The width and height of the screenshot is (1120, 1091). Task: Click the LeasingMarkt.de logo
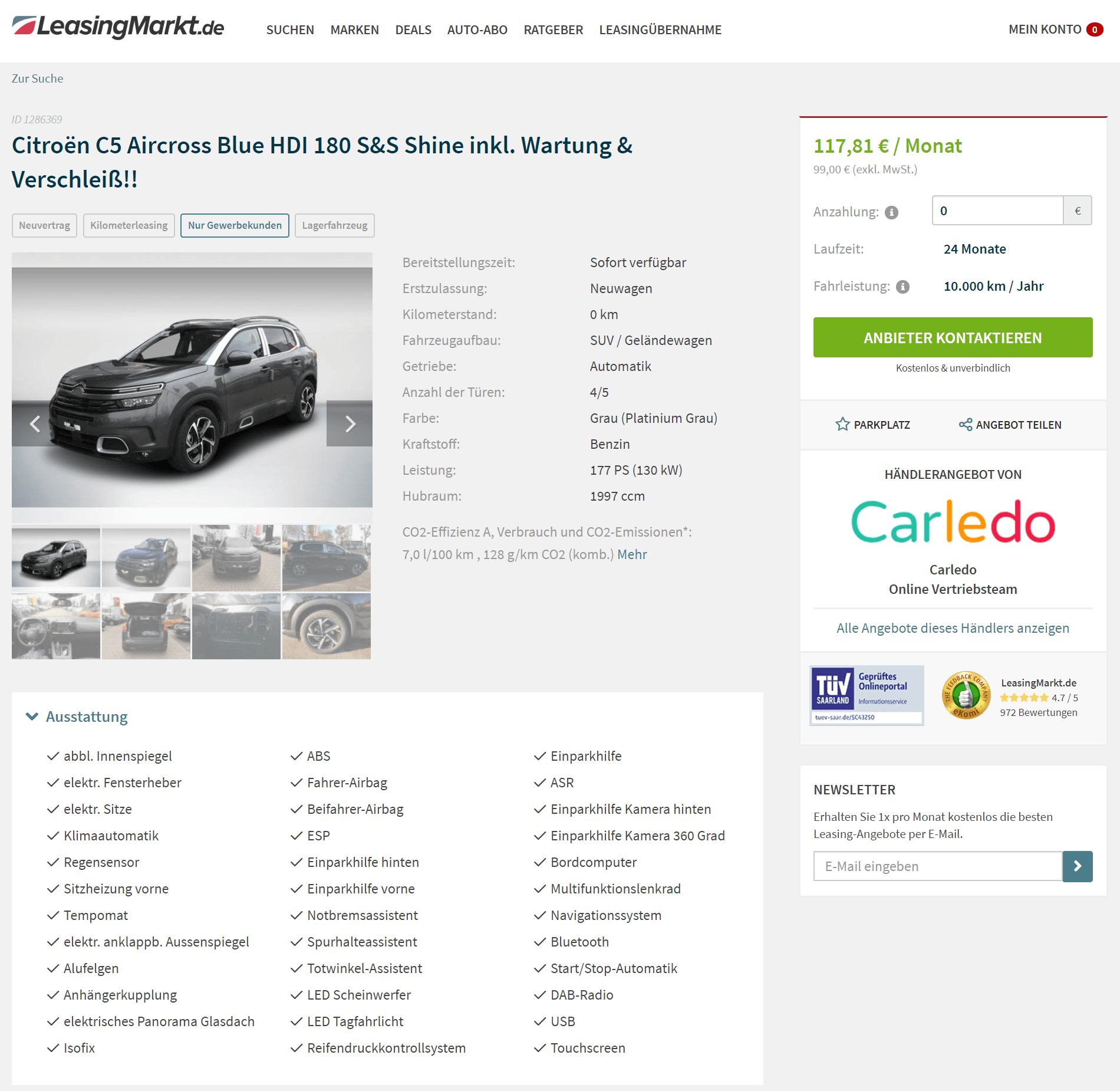118,27
